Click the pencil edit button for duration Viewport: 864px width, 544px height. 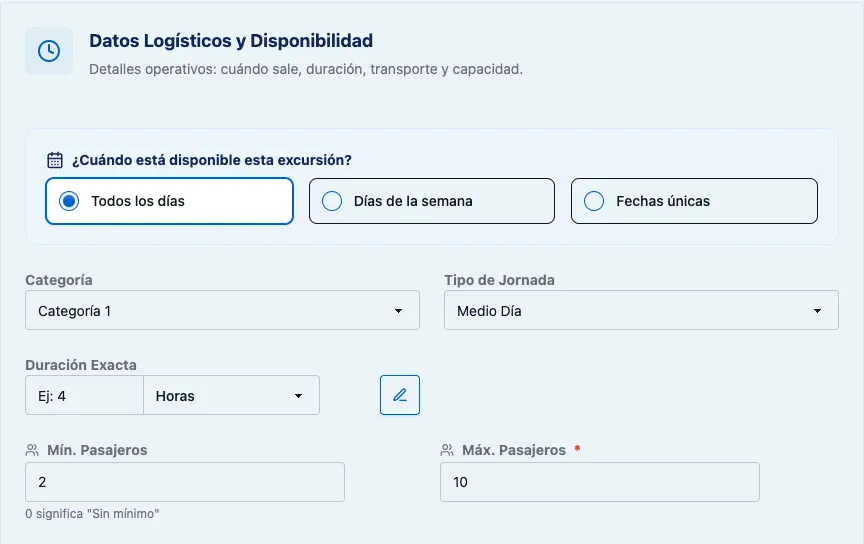[x=399, y=395]
